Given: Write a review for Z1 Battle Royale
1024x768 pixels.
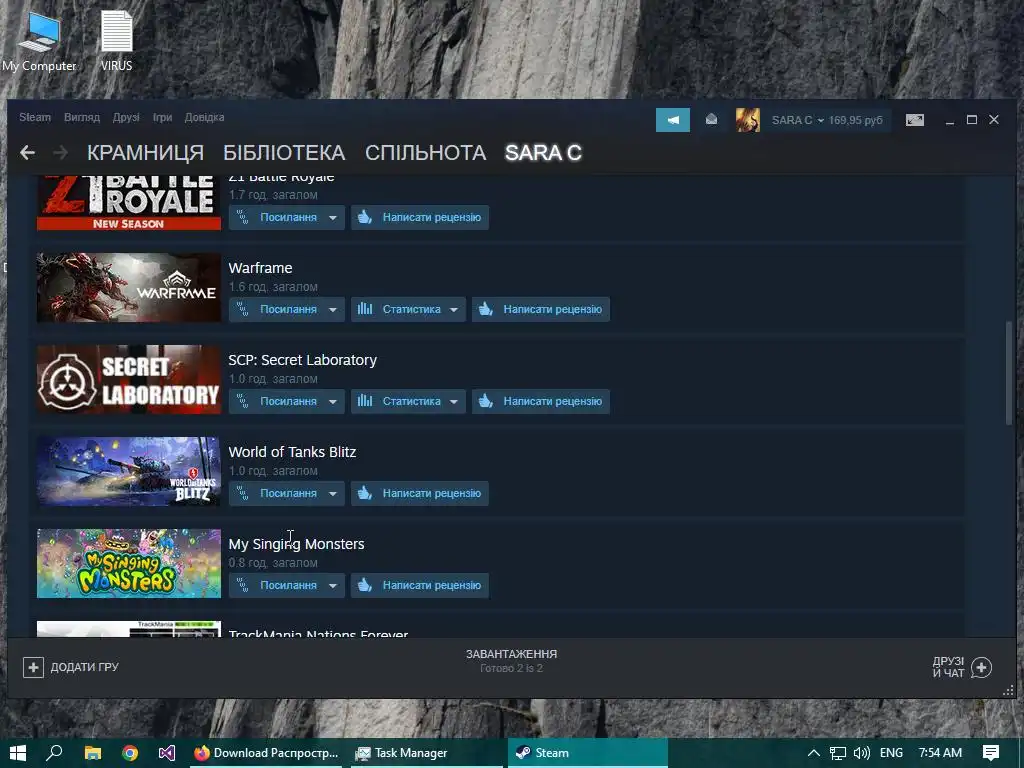Looking at the screenshot, I should tap(420, 217).
